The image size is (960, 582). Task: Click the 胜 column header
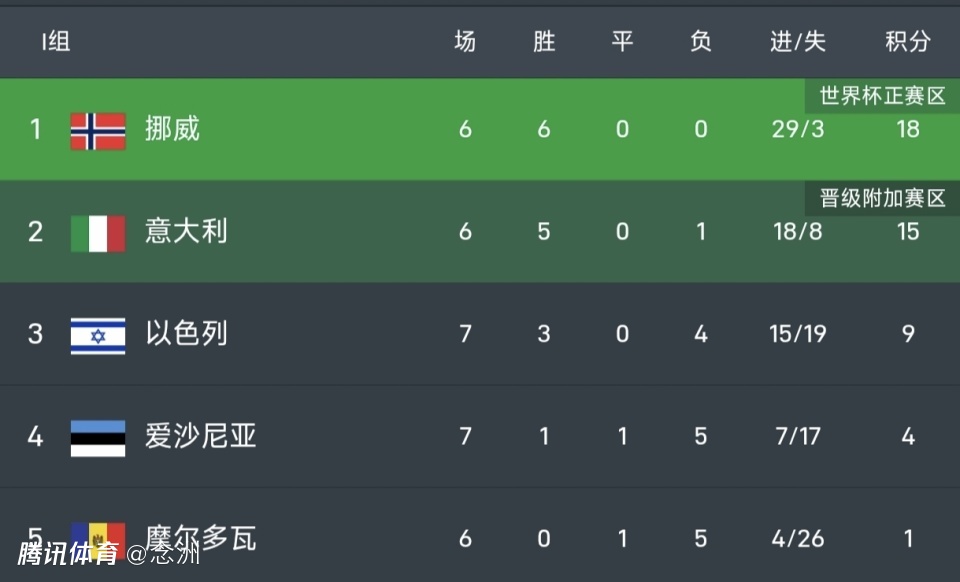[x=543, y=42]
